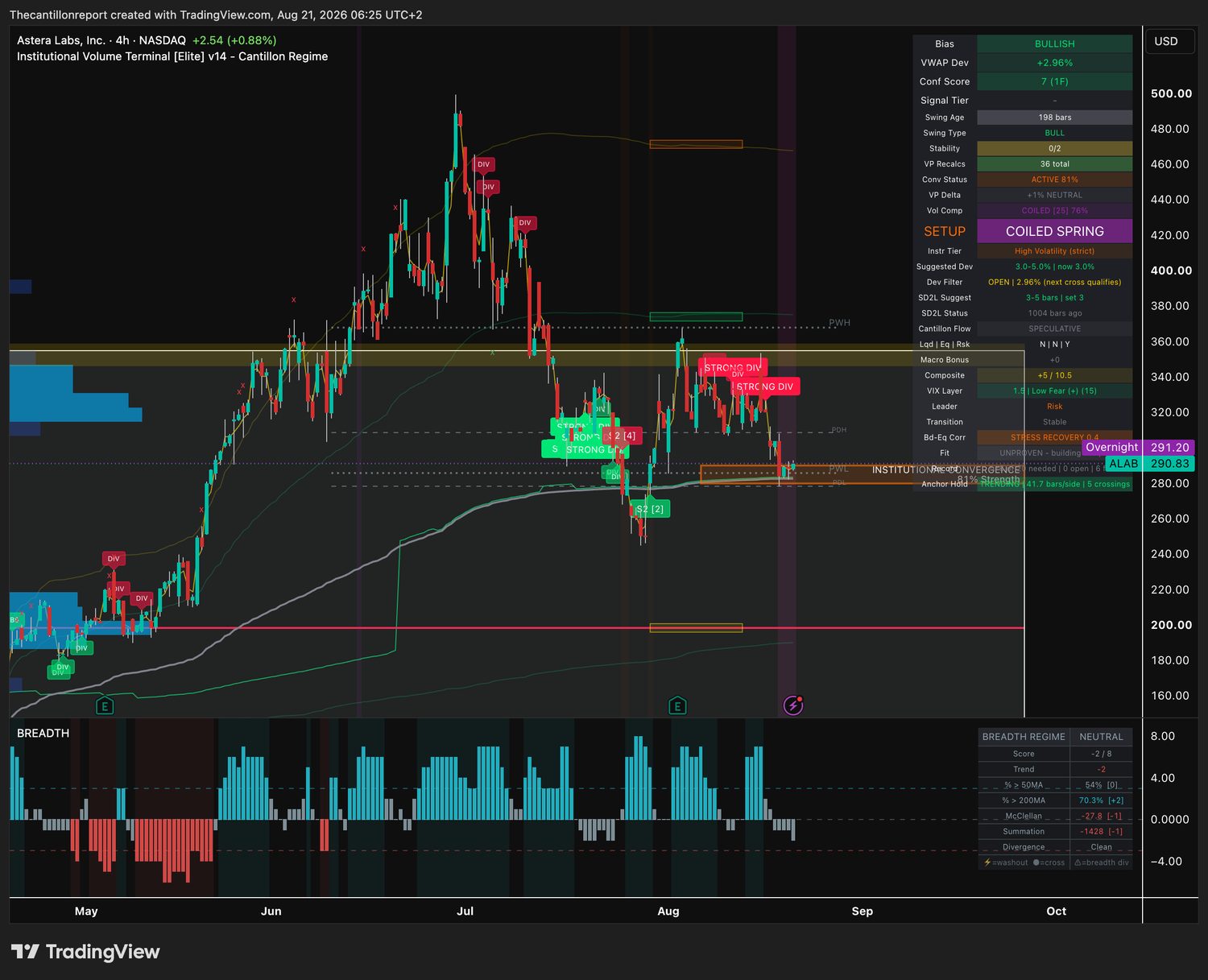Click the Oct label on time axis
The height and width of the screenshot is (980, 1208).
(1057, 911)
